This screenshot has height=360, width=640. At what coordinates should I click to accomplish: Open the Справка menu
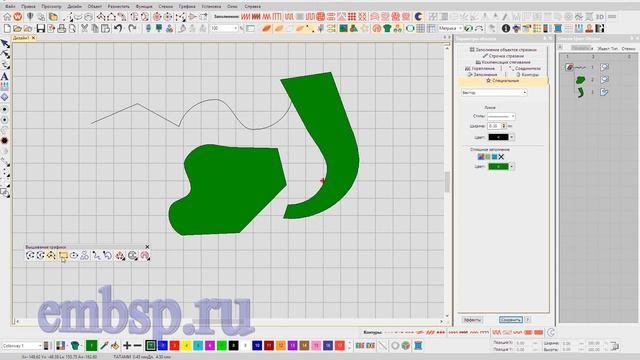[x=253, y=7]
